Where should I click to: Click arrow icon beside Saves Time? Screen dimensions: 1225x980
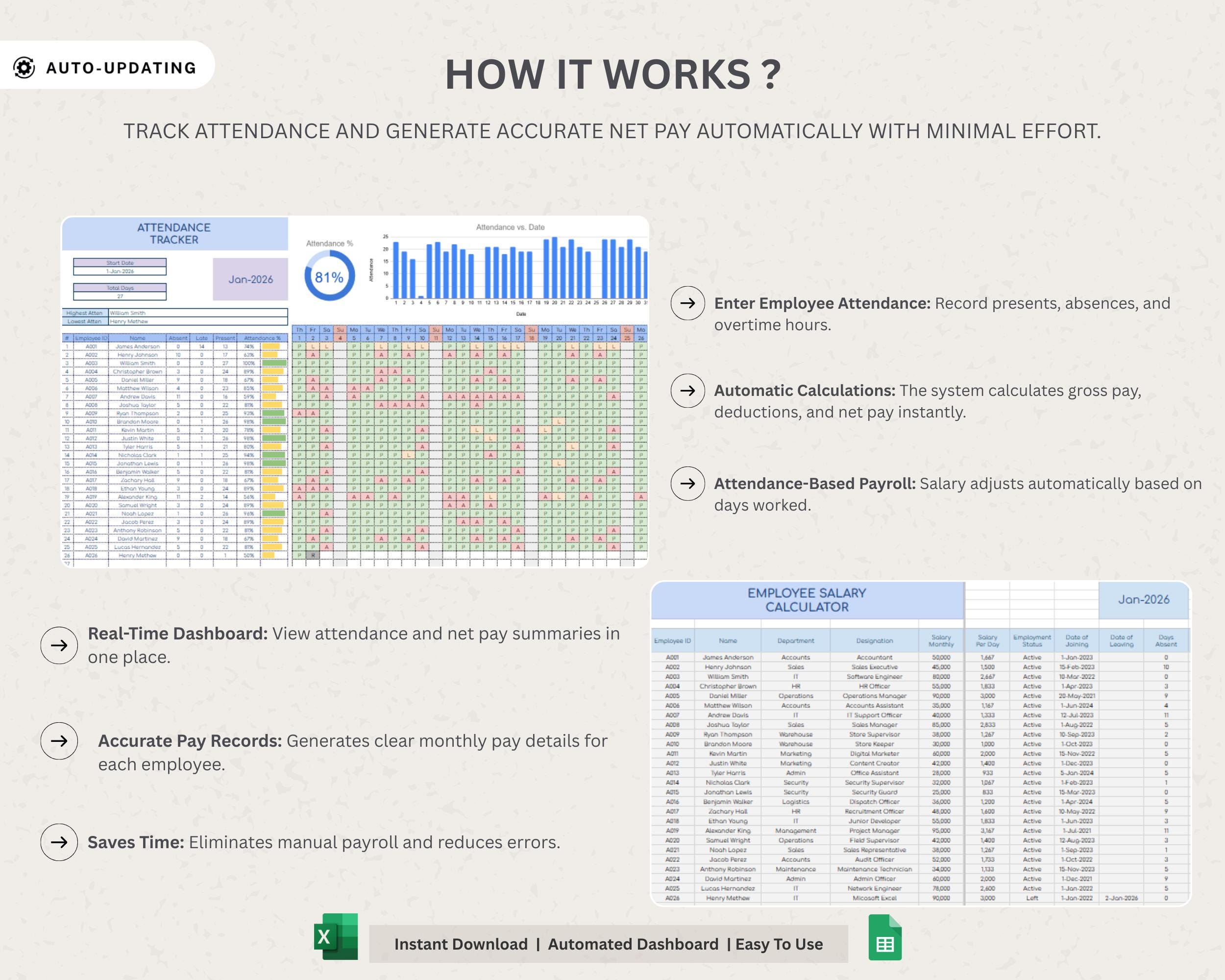click(x=59, y=842)
